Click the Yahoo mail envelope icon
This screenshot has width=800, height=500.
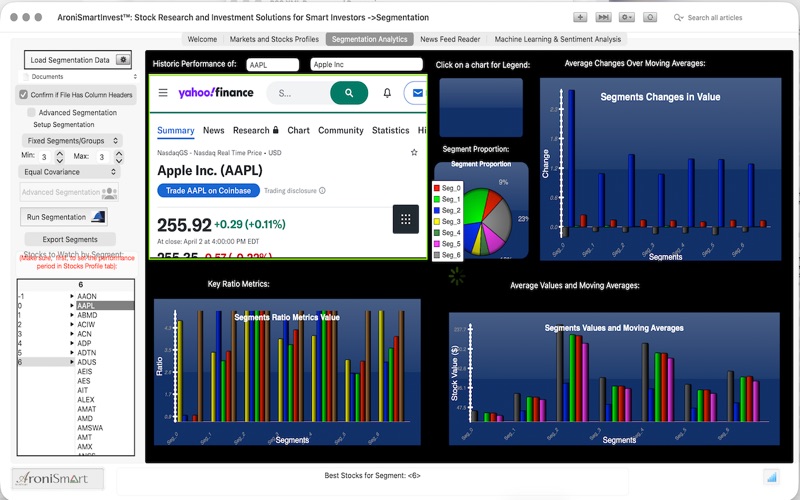coord(417,93)
